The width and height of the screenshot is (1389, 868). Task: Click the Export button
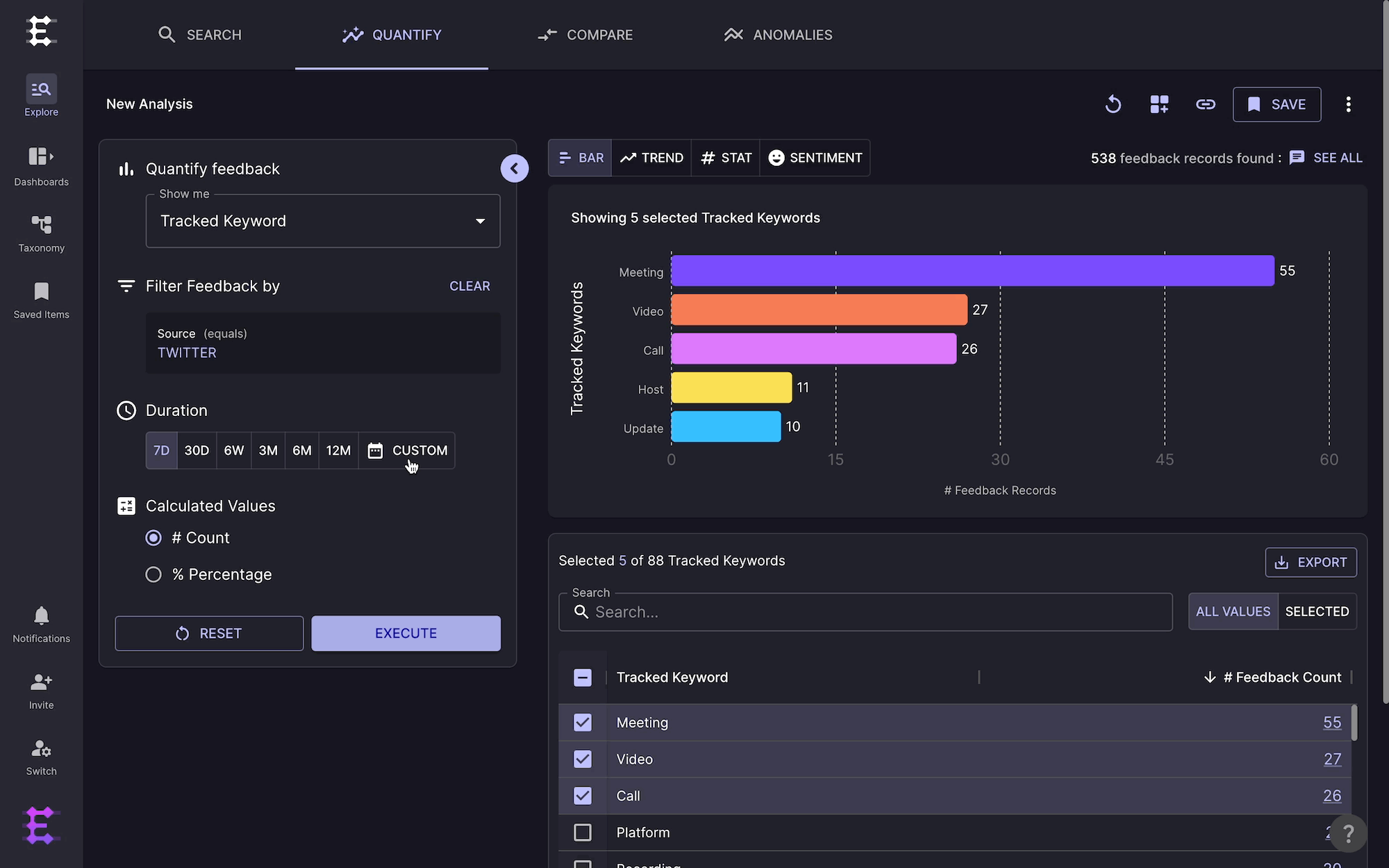coord(1311,562)
